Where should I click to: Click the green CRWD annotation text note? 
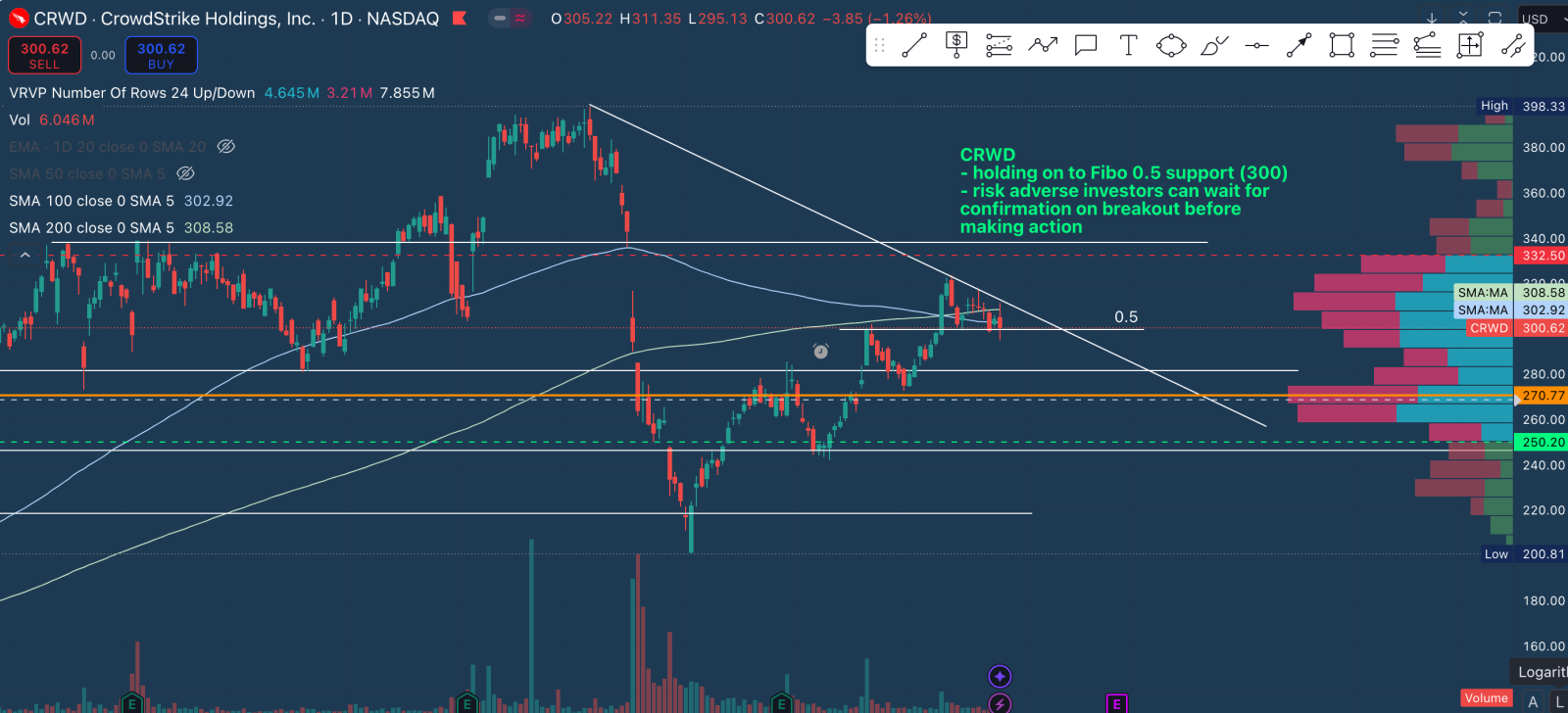point(1124,191)
